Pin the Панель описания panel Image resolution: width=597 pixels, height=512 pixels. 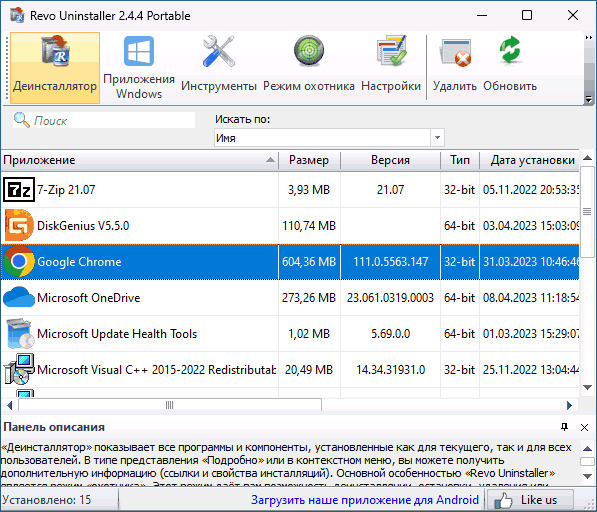coord(565,427)
